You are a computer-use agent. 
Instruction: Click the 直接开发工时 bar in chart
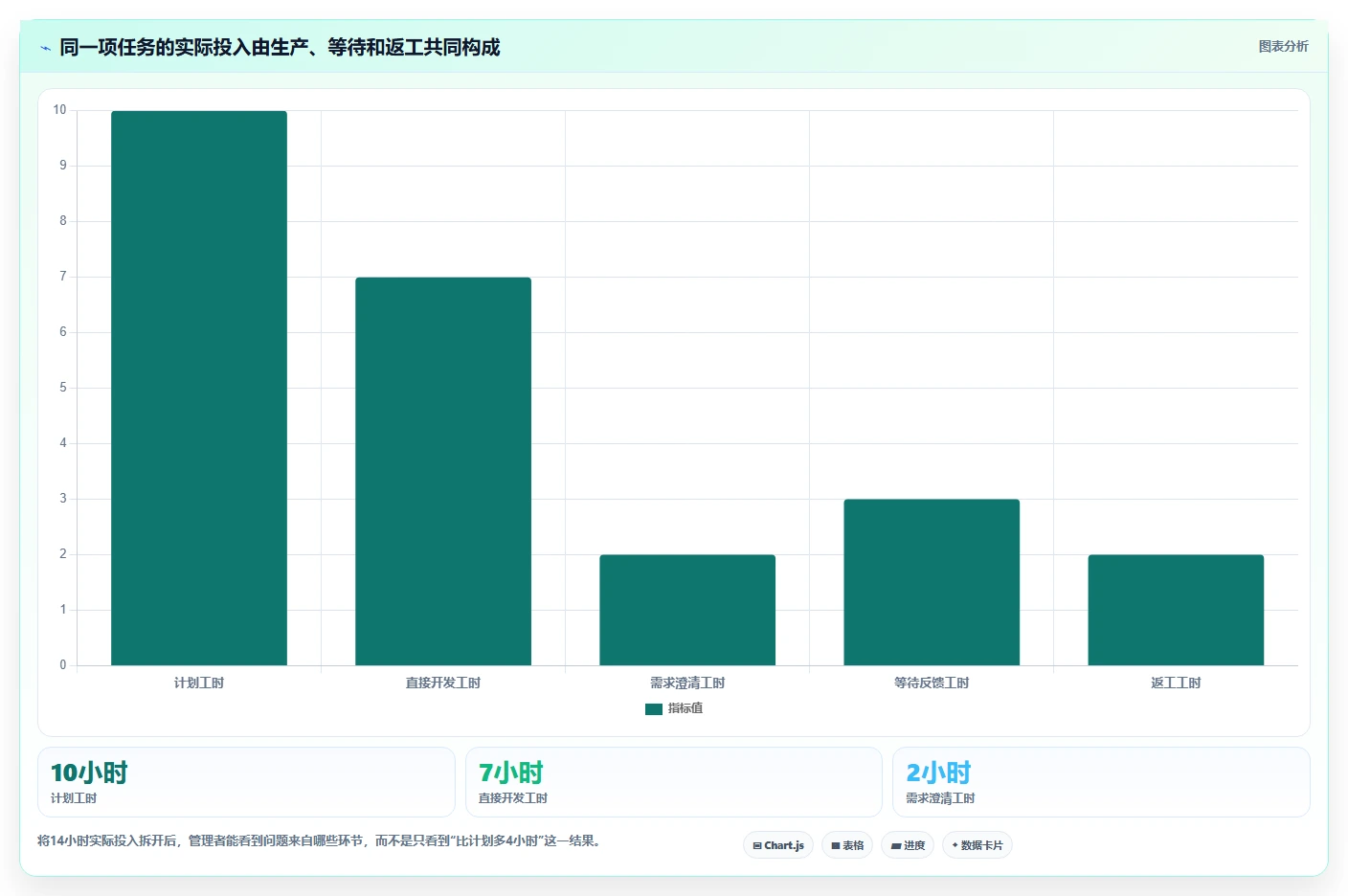pyautogui.click(x=443, y=471)
